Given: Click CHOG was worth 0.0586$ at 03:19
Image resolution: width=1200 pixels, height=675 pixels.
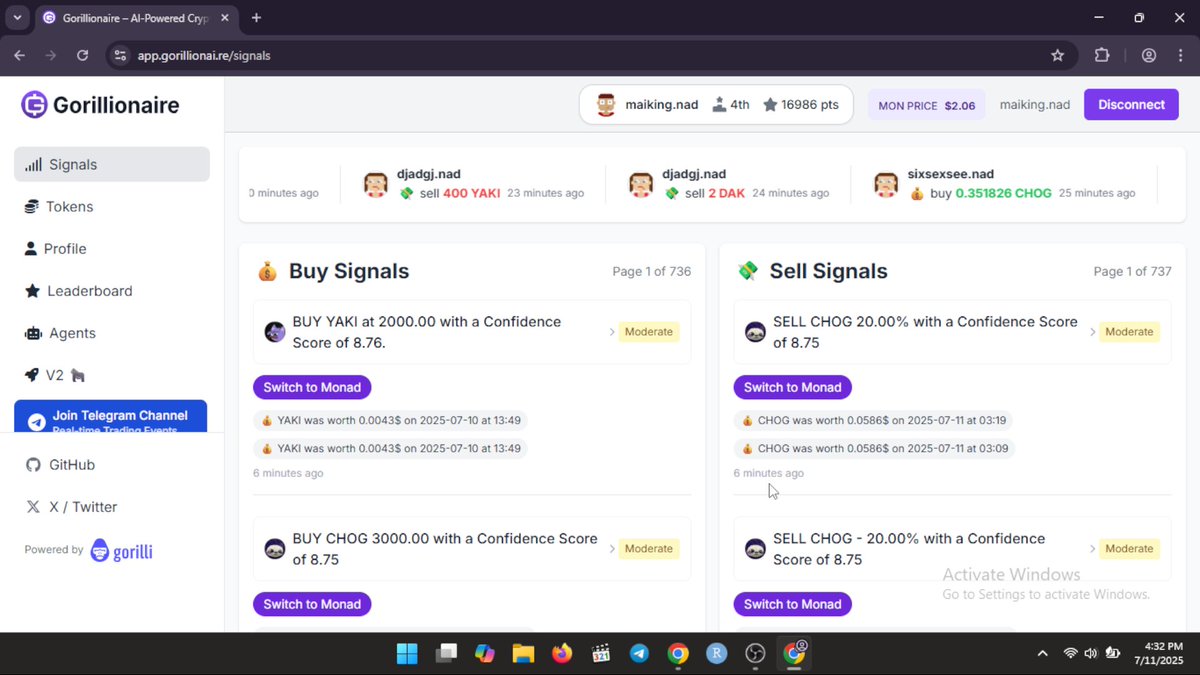Looking at the screenshot, I should click(x=874, y=421).
